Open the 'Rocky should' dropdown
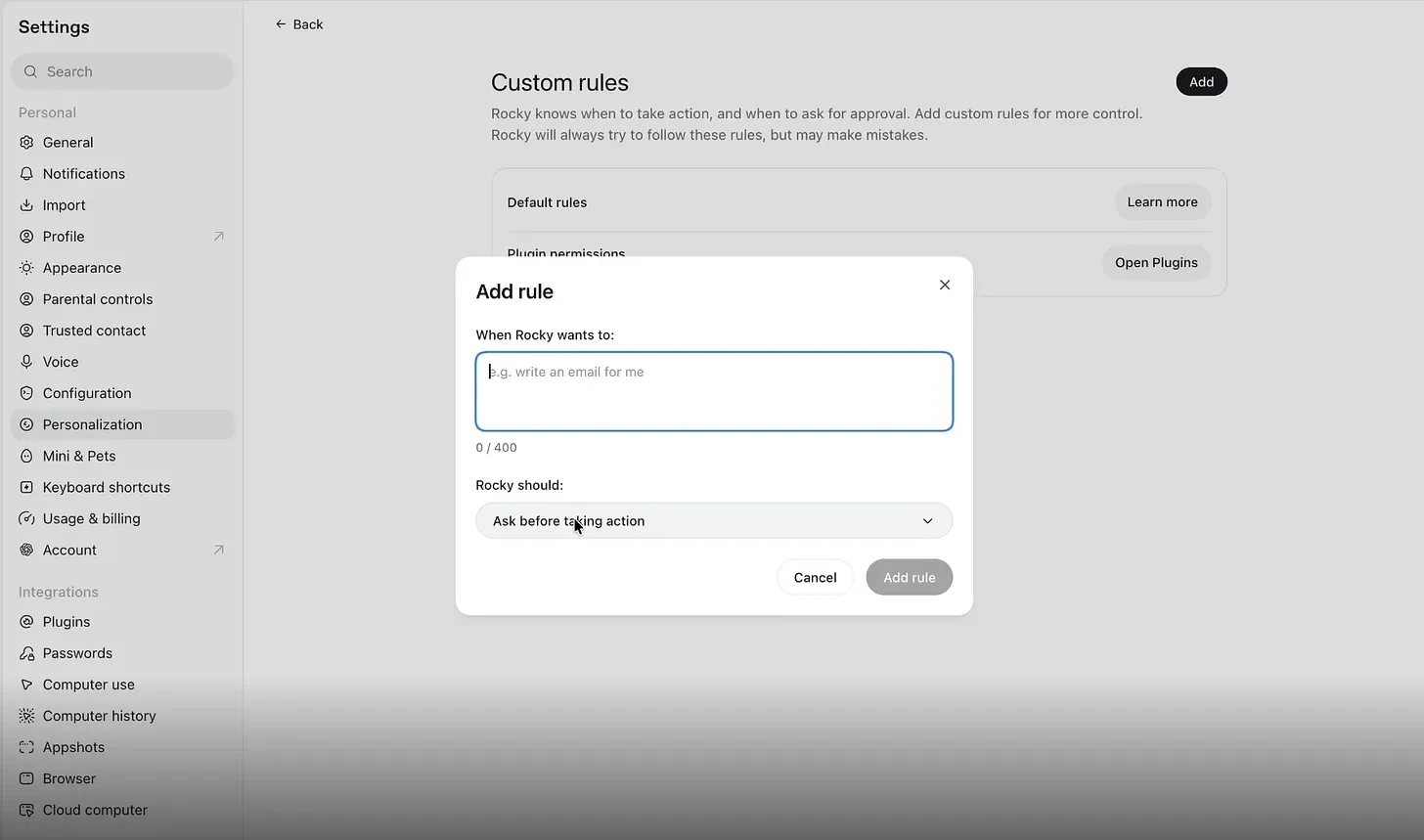The width and height of the screenshot is (1424, 840). click(714, 521)
